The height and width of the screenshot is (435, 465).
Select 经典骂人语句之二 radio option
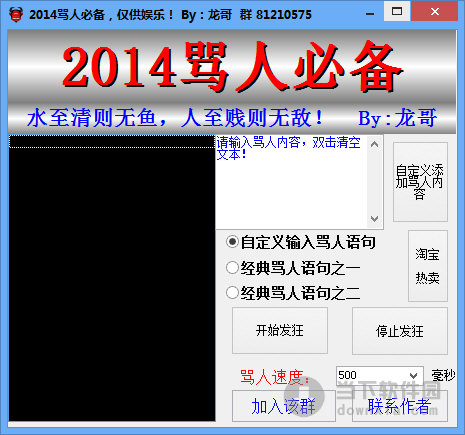(293, 293)
